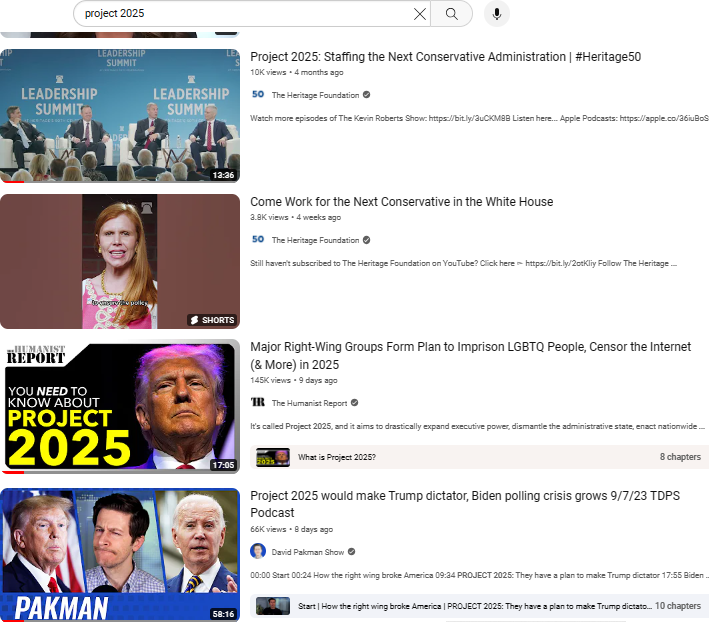Click Heritage Foundation avatar under 'Come Work' video
Screen dimensions: 709x622
258,240
